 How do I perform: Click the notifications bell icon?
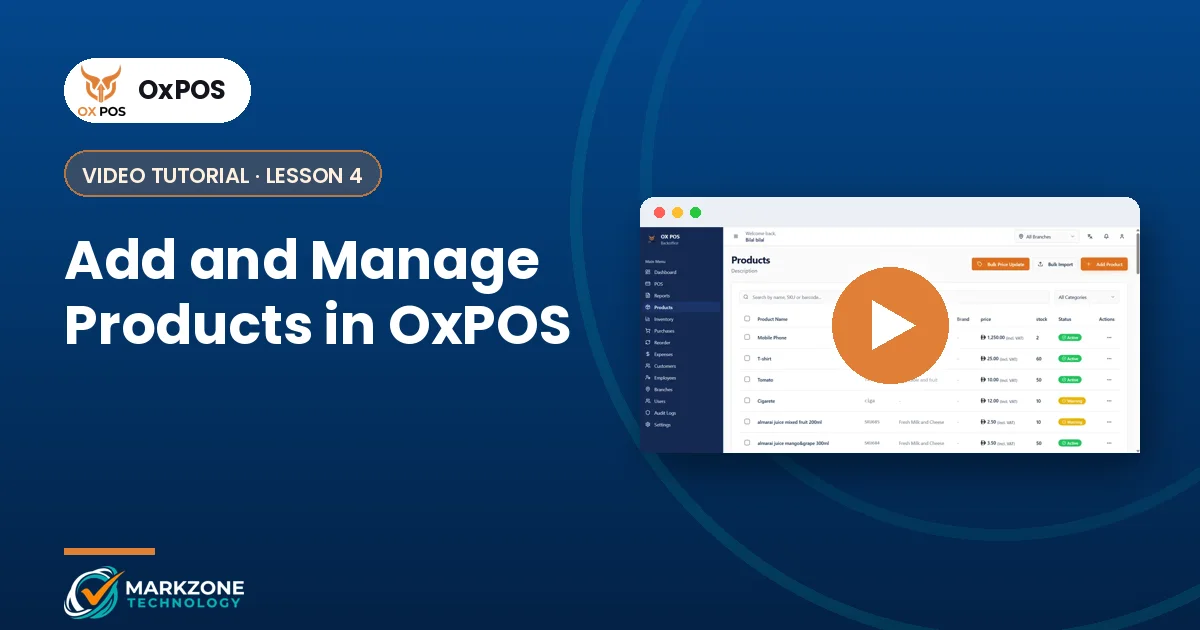(x=1106, y=237)
